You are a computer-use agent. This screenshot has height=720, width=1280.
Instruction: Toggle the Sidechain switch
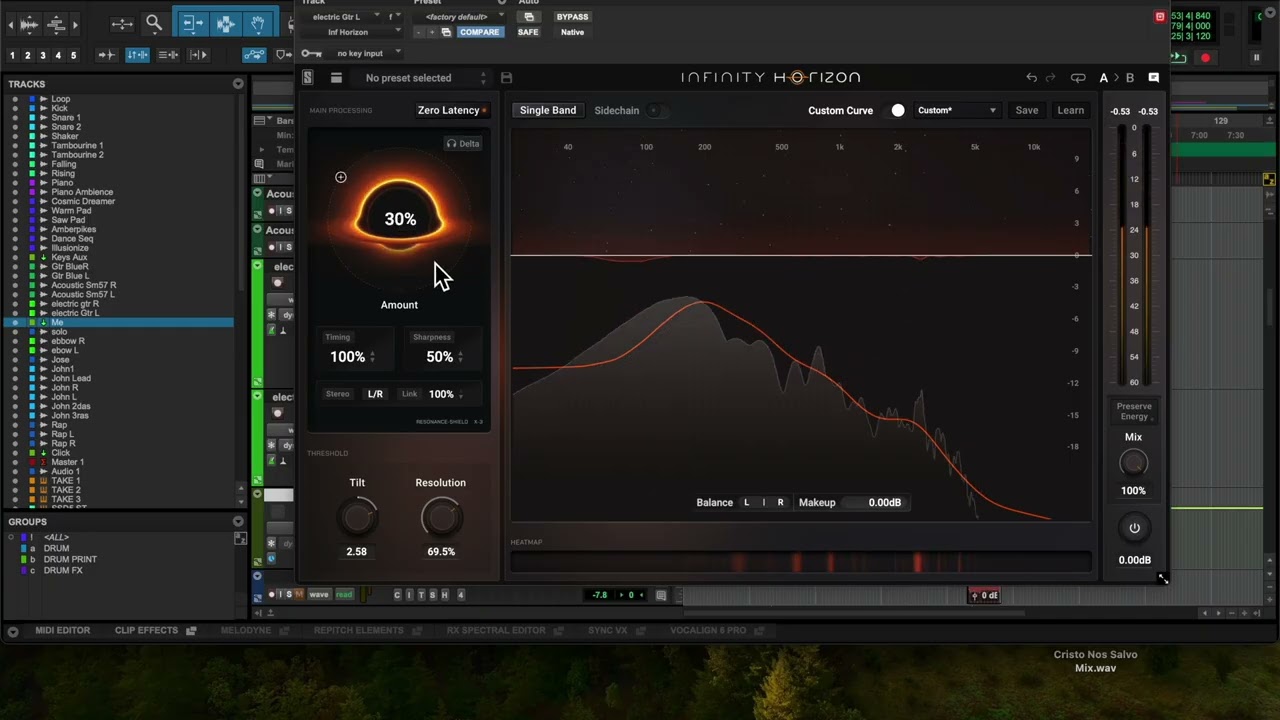click(x=656, y=110)
